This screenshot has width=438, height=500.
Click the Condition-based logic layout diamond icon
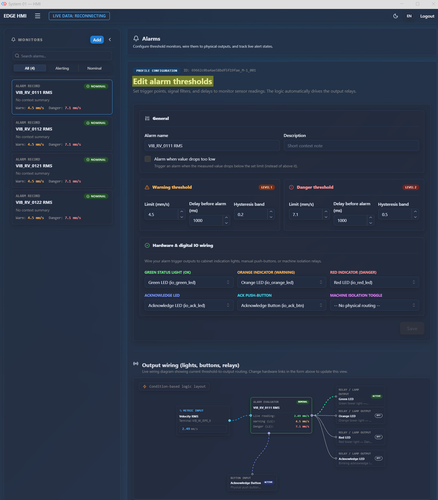click(x=144, y=387)
